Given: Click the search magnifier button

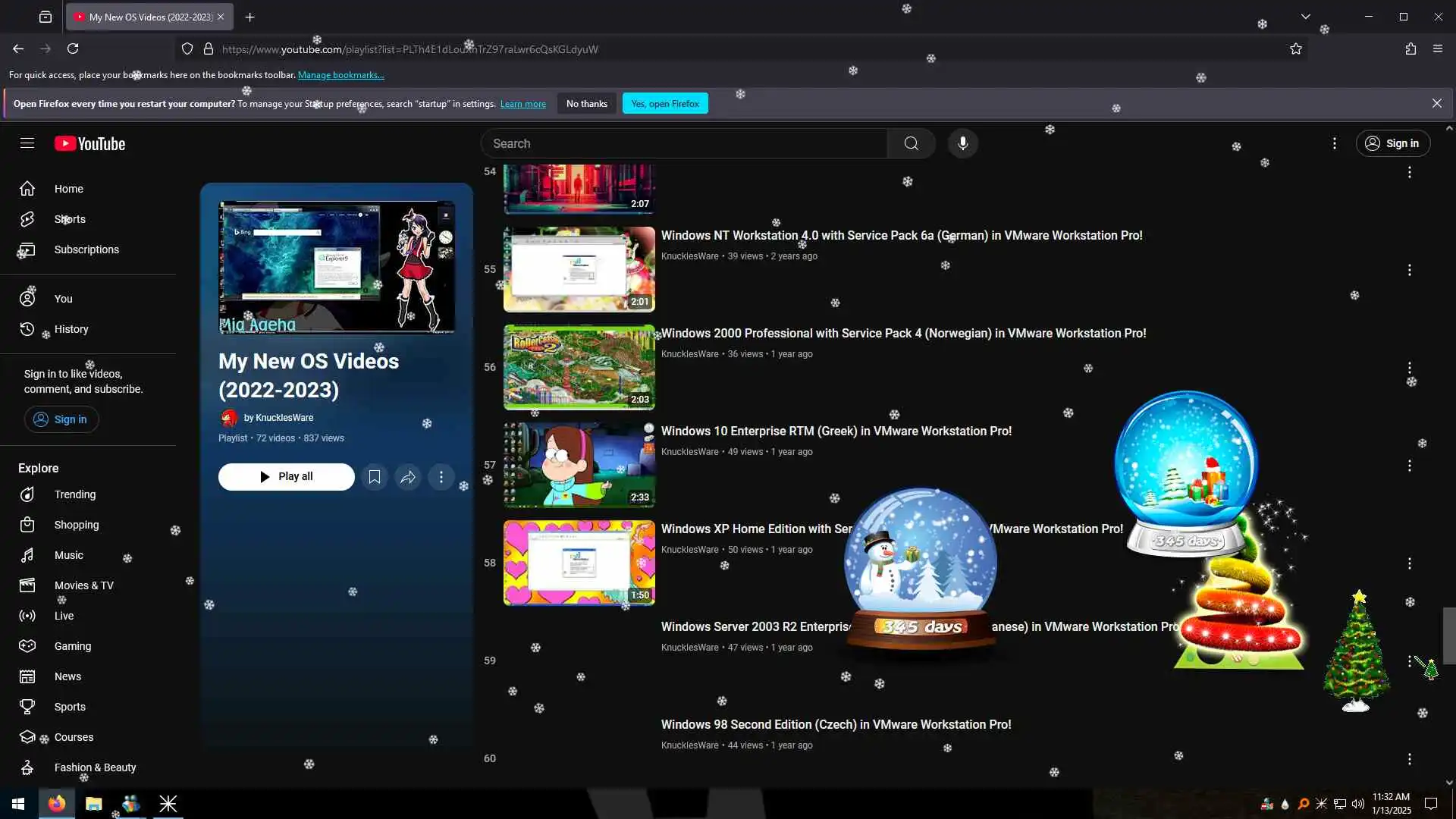Looking at the screenshot, I should click(x=911, y=143).
